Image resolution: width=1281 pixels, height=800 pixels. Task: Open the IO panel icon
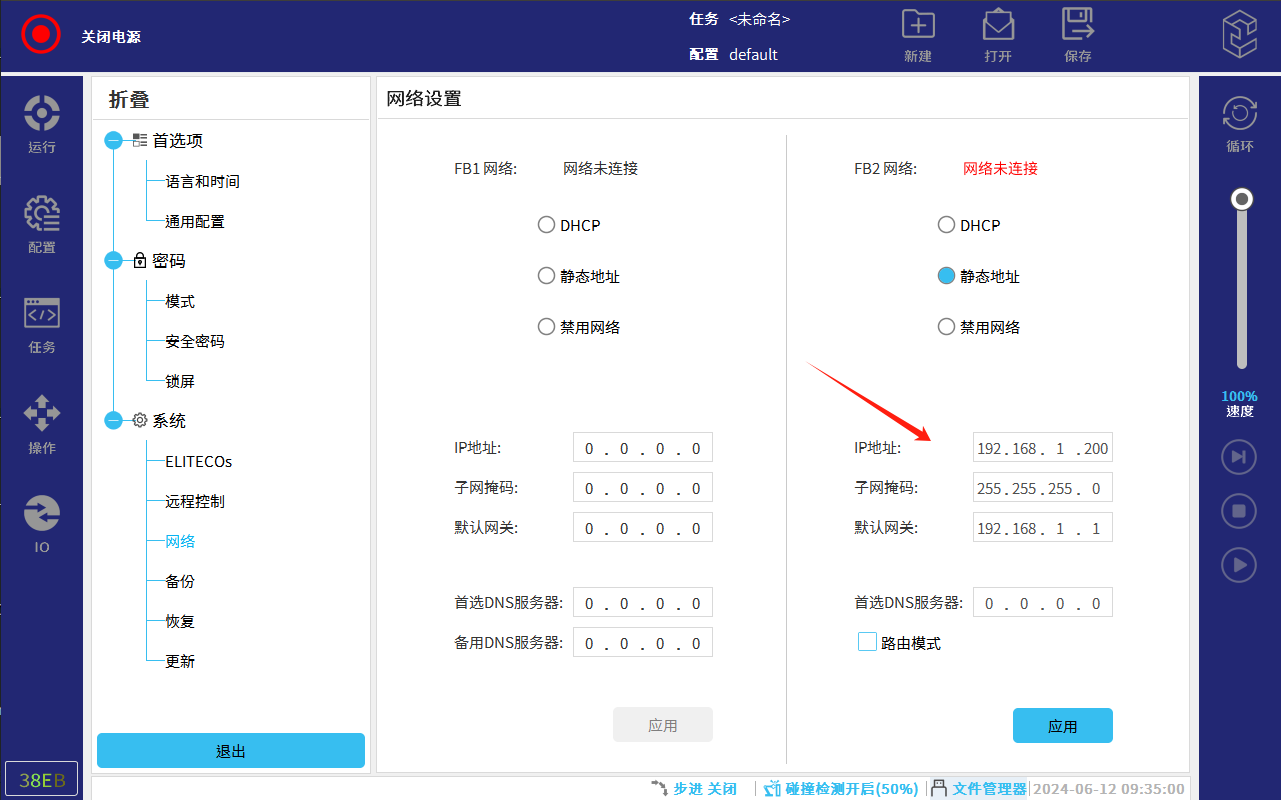[42, 514]
